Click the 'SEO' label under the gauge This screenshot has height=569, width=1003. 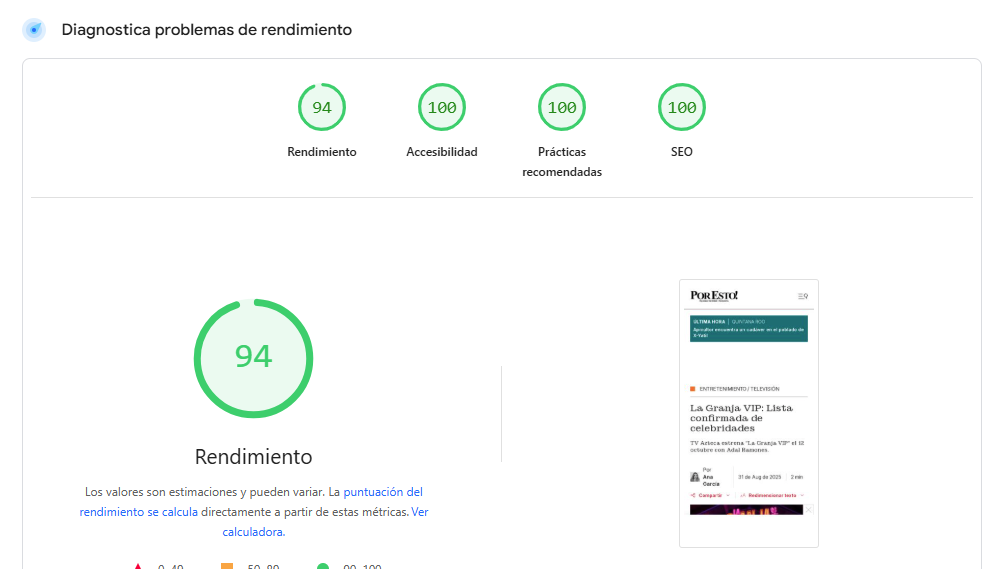coord(682,152)
